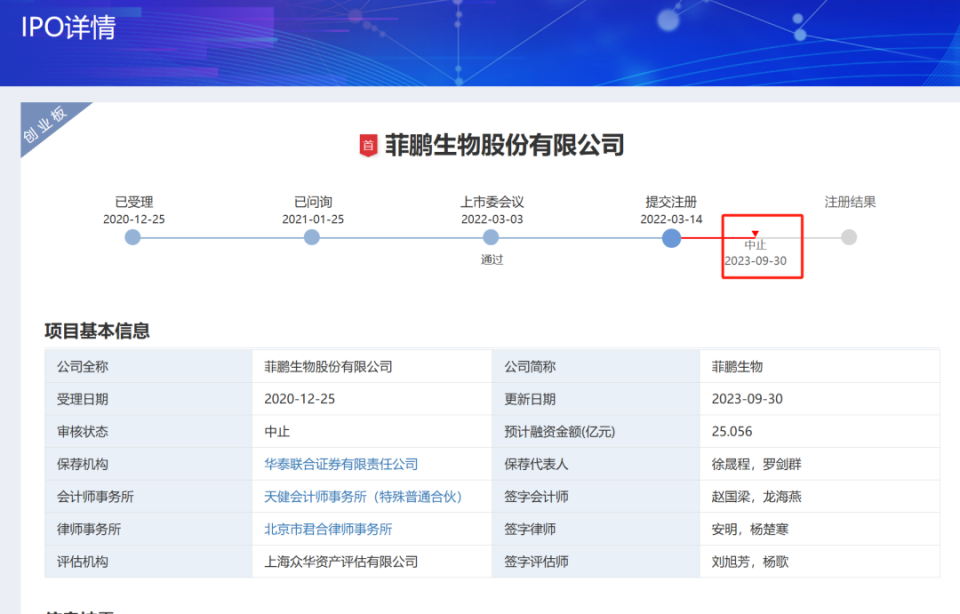This screenshot has width=960, height=614.
Task: Click the 已问询 timeline node dot
Action: point(312,237)
